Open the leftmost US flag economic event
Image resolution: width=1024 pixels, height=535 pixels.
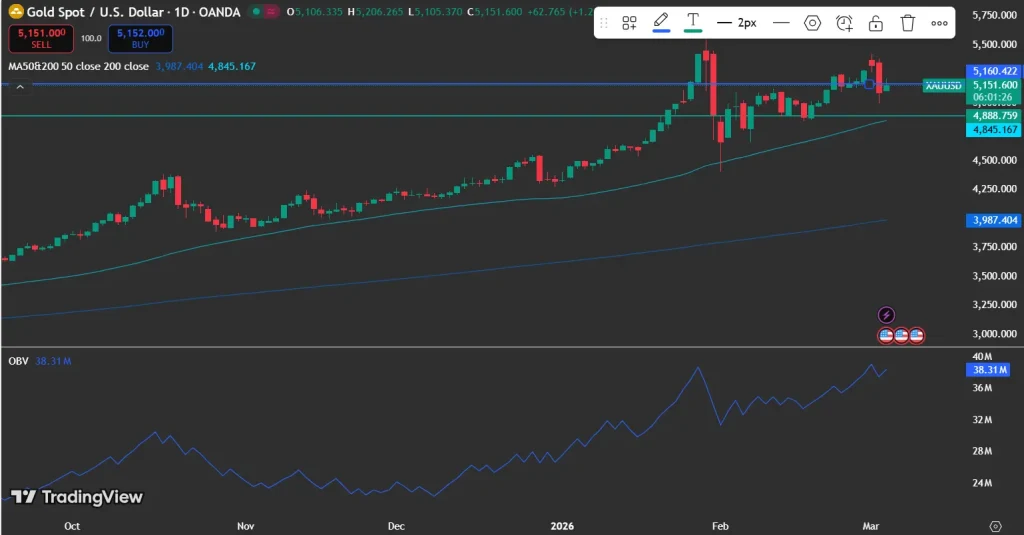[886, 336]
